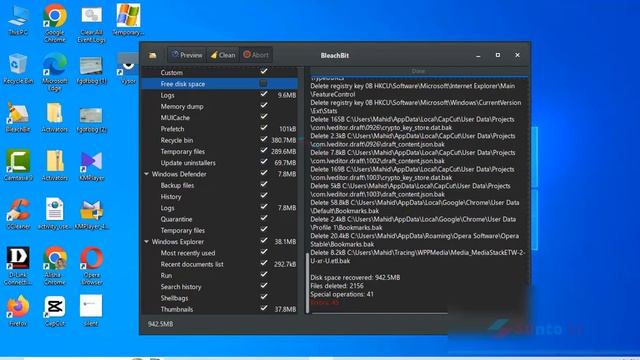Image resolution: width=640 pixels, height=360 pixels.
Task: Uncheck the Search history checkbox
Action: pyautogui.click(x=264, y=286)
